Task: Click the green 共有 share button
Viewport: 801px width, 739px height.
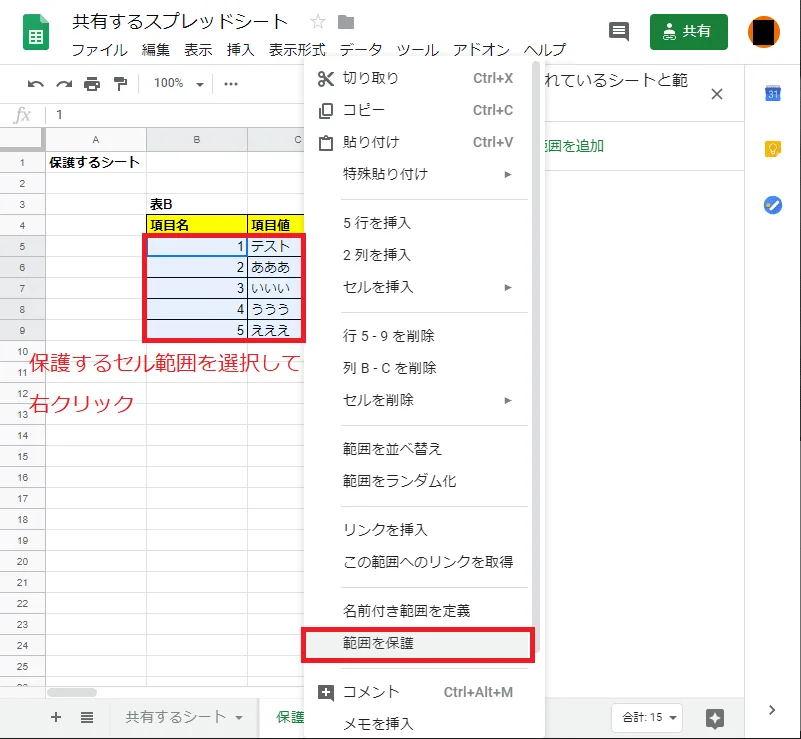Action: [x=689, y=32]
